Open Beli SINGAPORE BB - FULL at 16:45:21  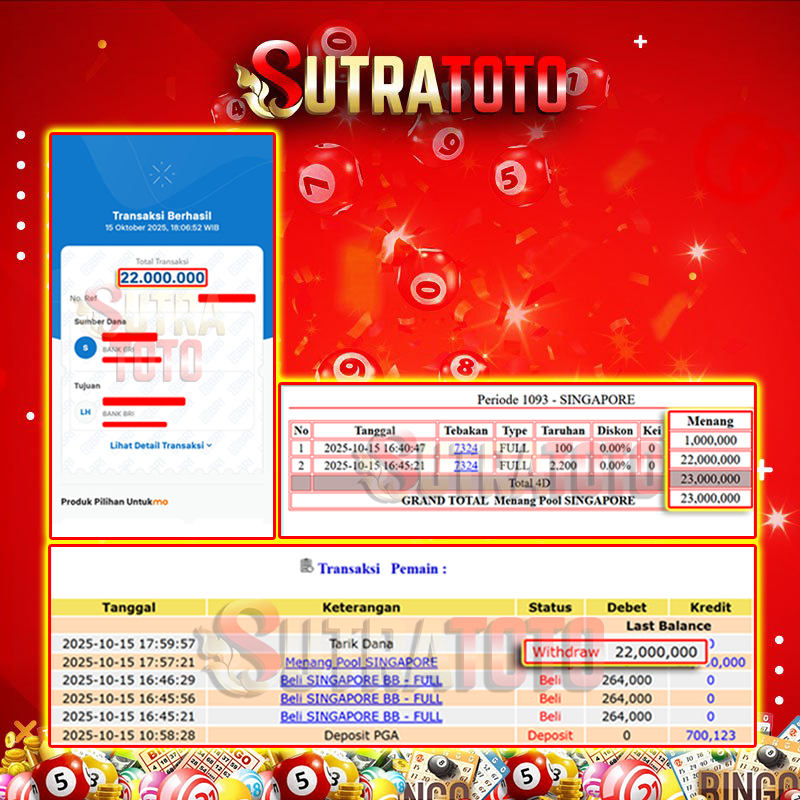click(x=360, y=716)
